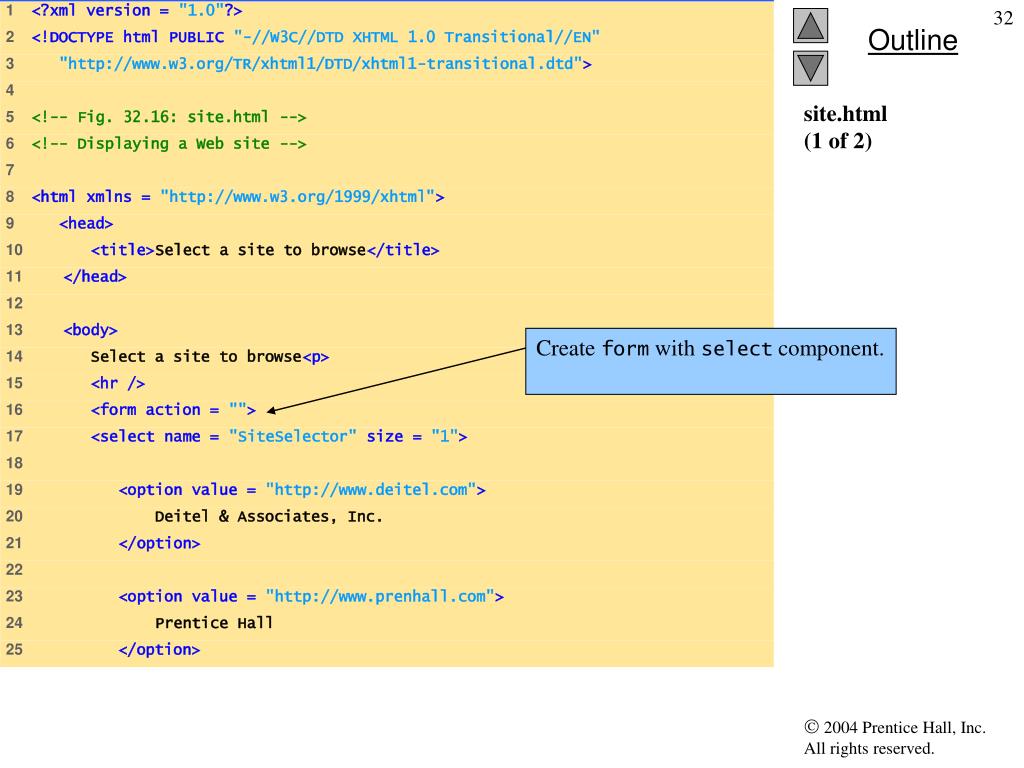Click the slide number 32
This screenshot has width=1024, height=768.
click(1003, 18)
